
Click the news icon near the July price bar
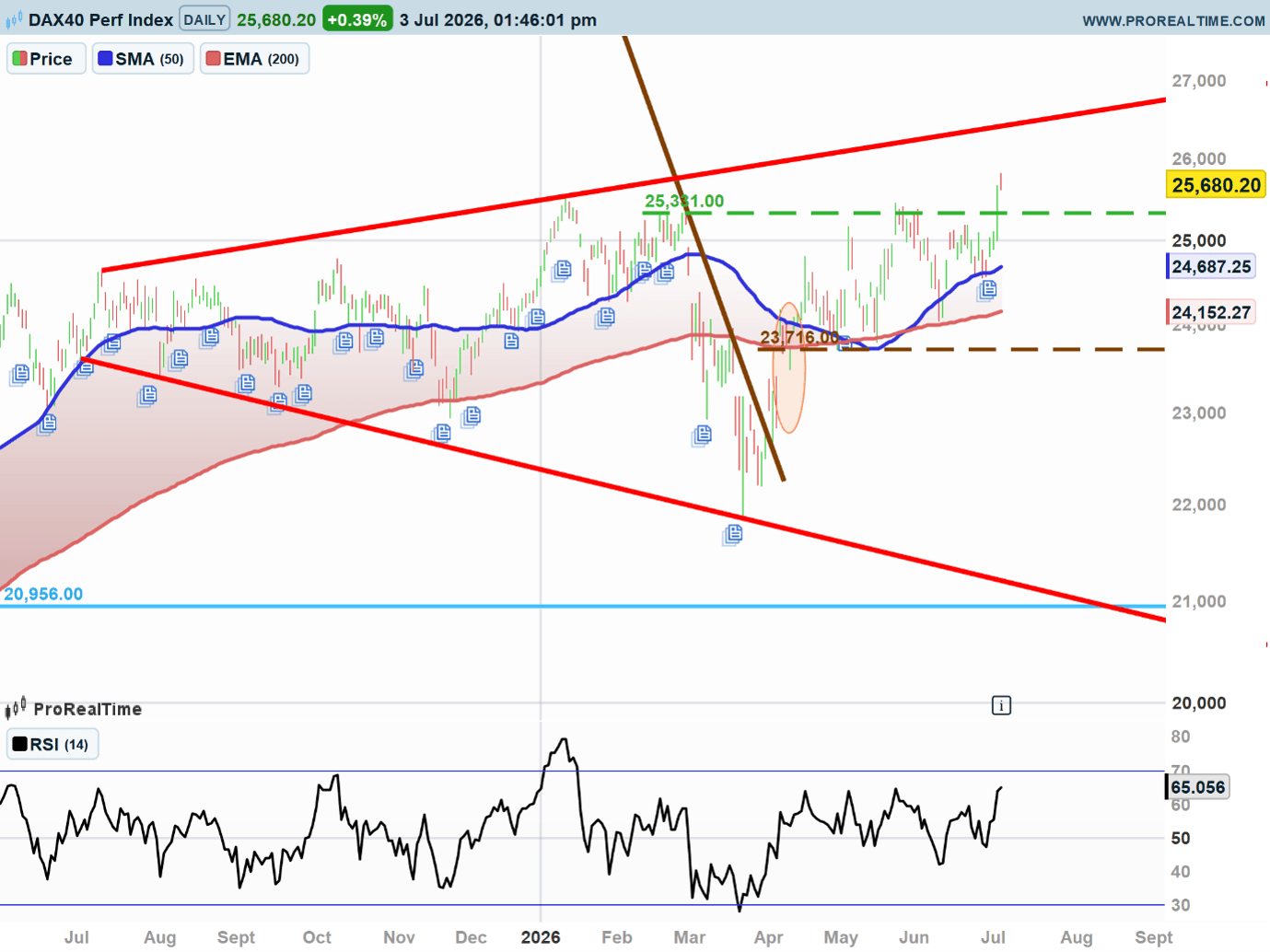click(987, 290)
